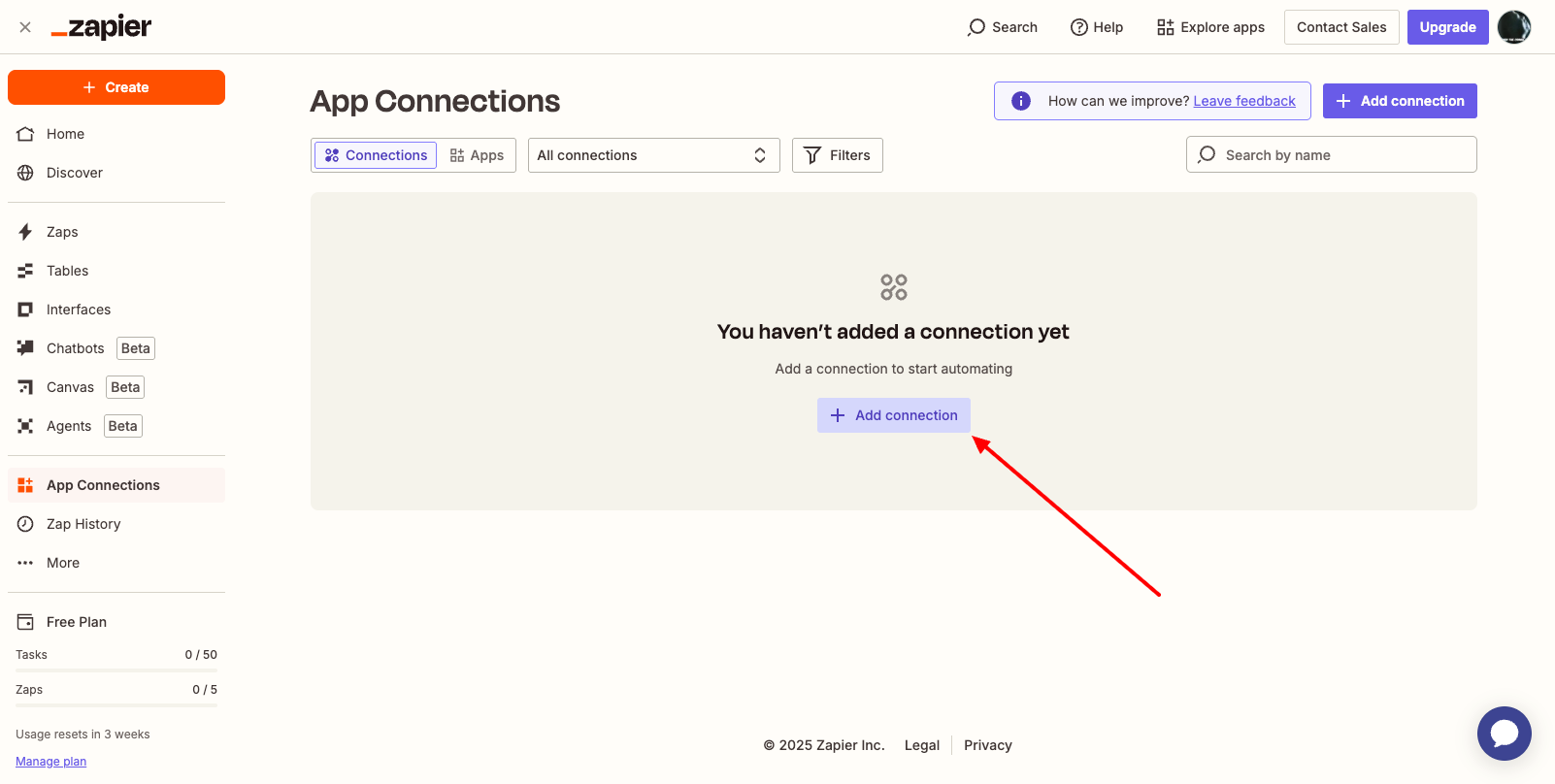Open the Manage plan link
This screenshot has height=784, width=1555.
coord(50,762)
